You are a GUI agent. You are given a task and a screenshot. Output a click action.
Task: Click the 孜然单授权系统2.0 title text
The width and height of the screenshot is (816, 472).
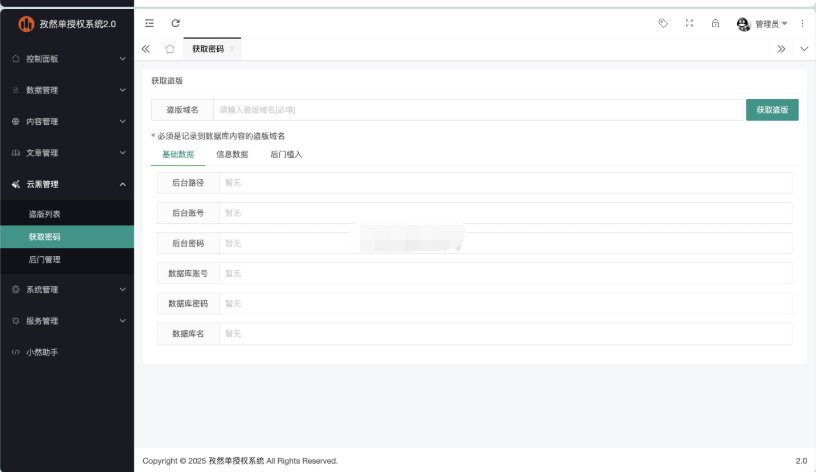click(x=78, y=24)
